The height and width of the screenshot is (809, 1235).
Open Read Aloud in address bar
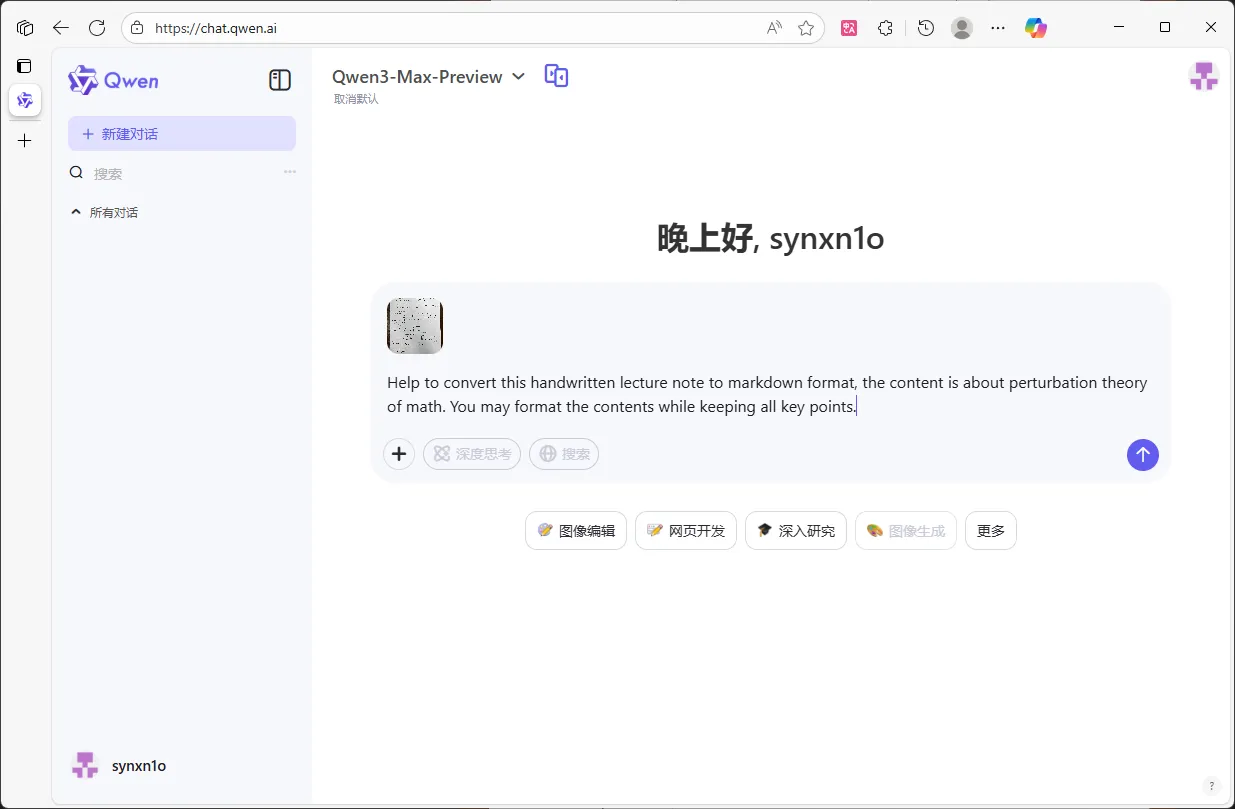point(774,28)
